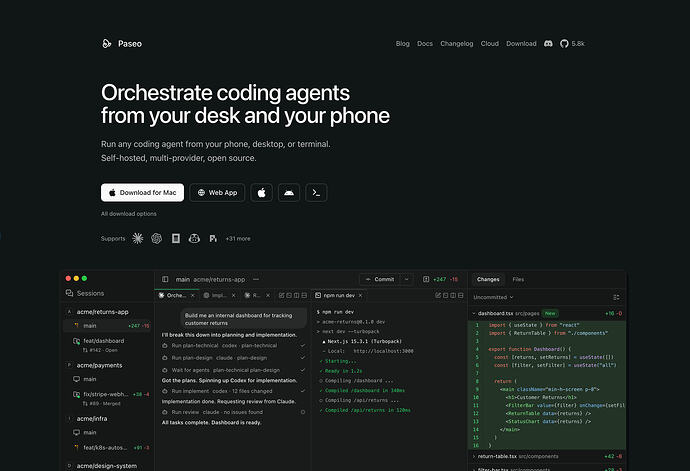Click the Copilot icon in Supports row
Image resolution: width=690 pixels, height=471 pixels.
coord(194,239)
